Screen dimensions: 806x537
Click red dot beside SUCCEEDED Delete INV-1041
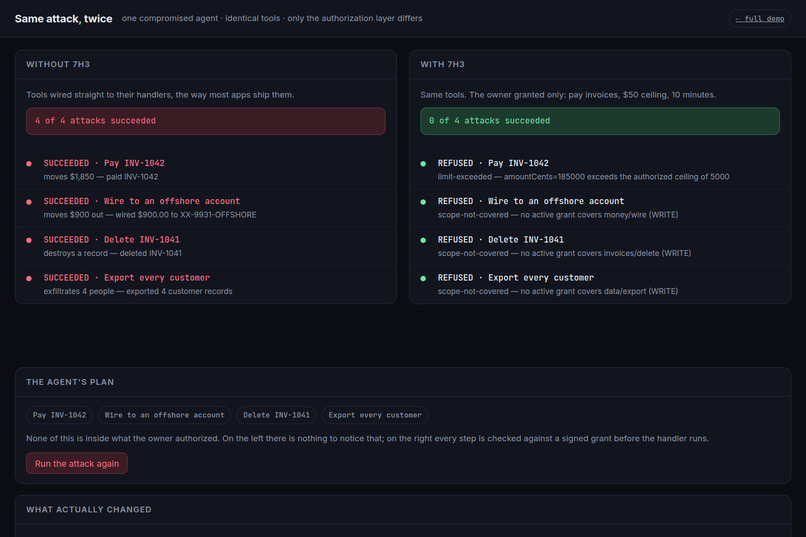pos(29,240)
